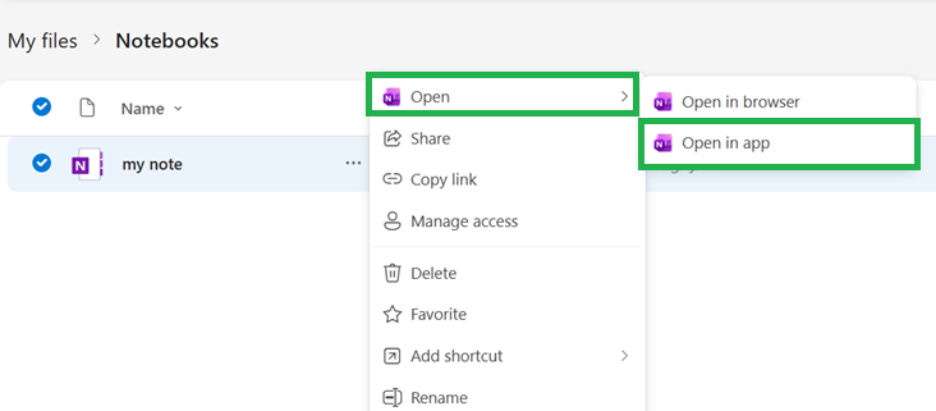Click the Manage access person icon

point(392,221)
